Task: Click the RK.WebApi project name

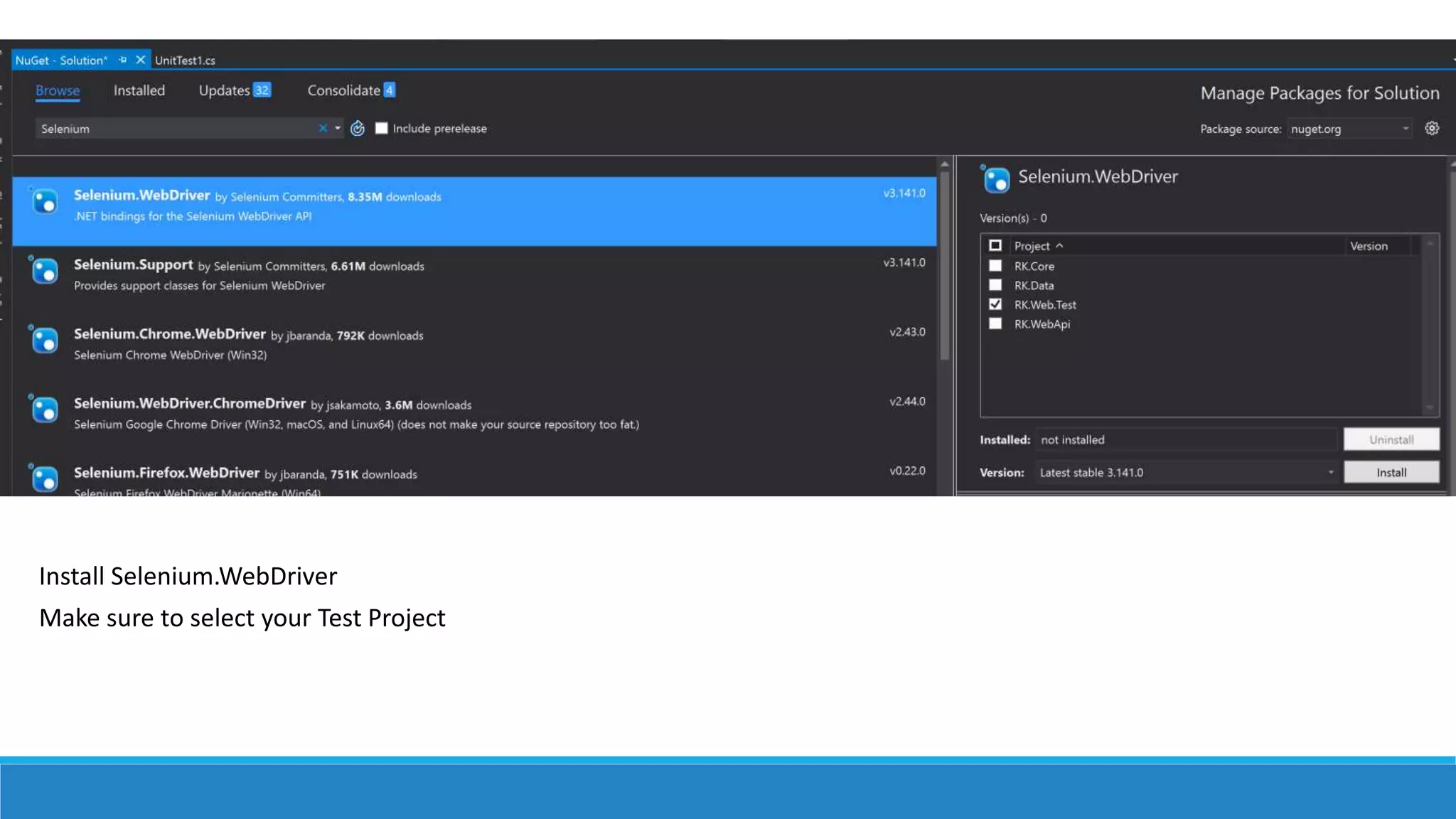Action: coord(1042,323)
